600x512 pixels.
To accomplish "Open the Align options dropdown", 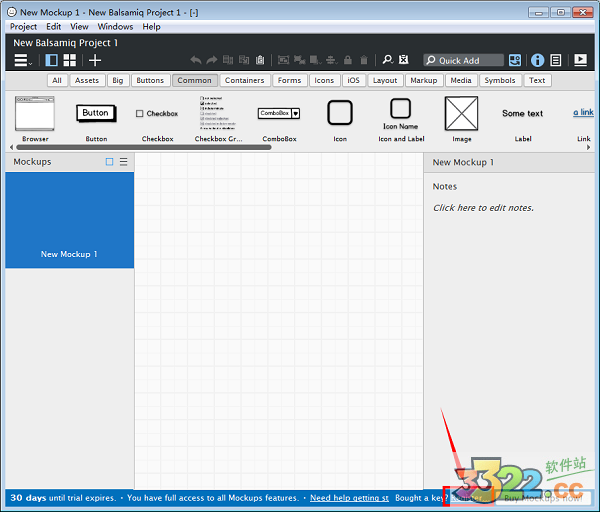I will pos(332,60).
